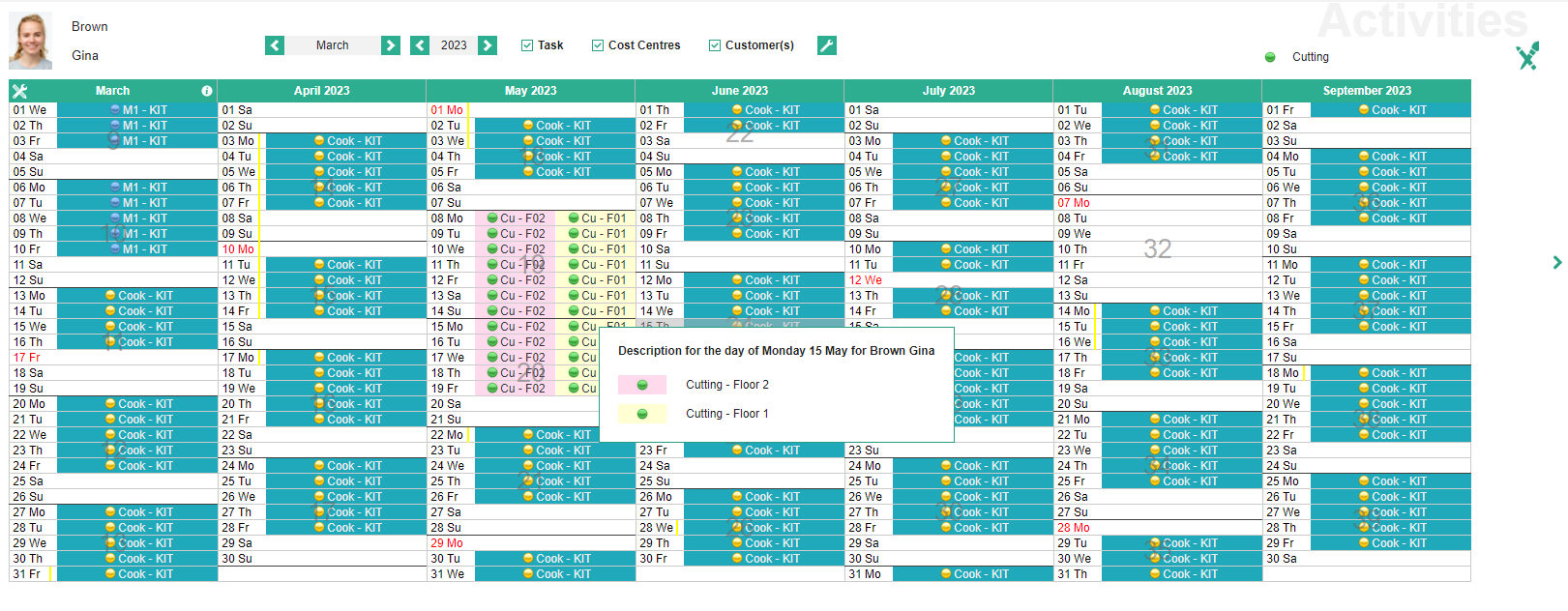Click the 2023 year field
This screenshot has width=1568, height=611.
click(x=454, y=45)
